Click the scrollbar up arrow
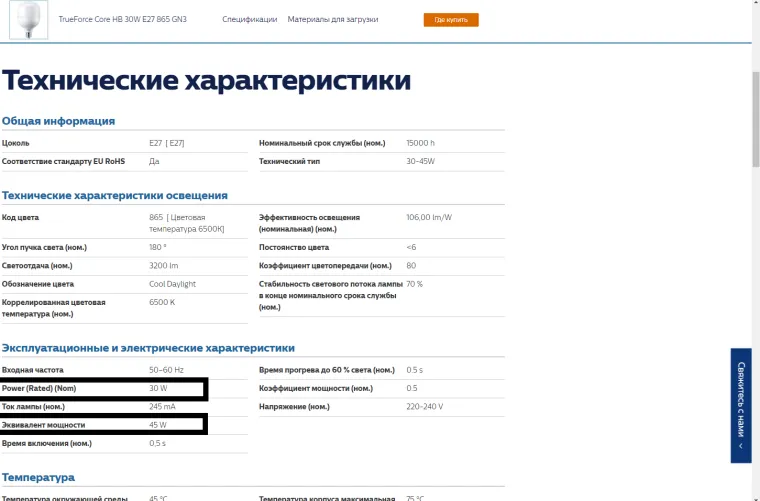The height and width of the screenshot is (501, 760). [755, 5]
